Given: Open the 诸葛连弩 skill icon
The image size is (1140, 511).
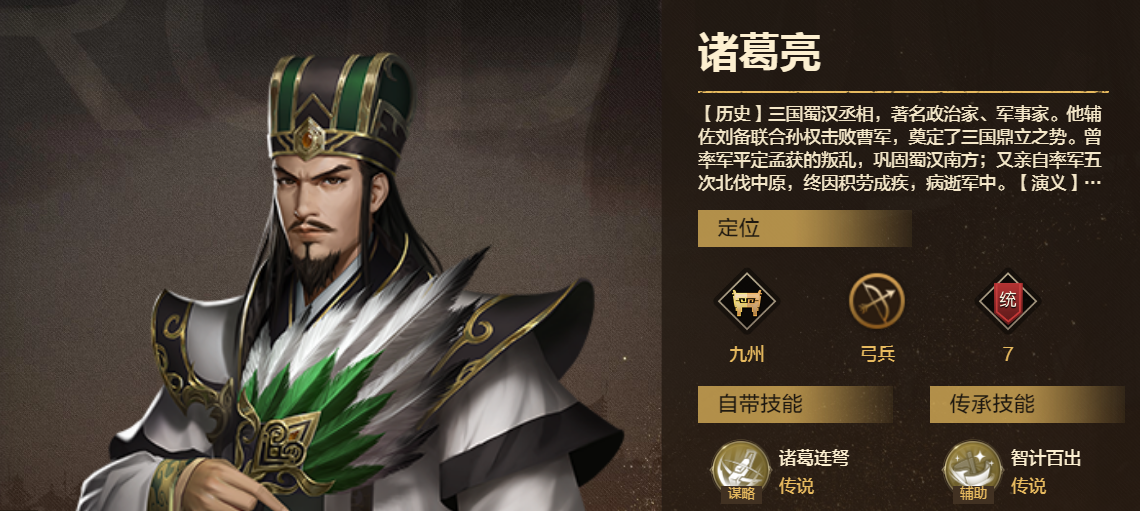Looking at the screenshot, I should pos(740,469).
